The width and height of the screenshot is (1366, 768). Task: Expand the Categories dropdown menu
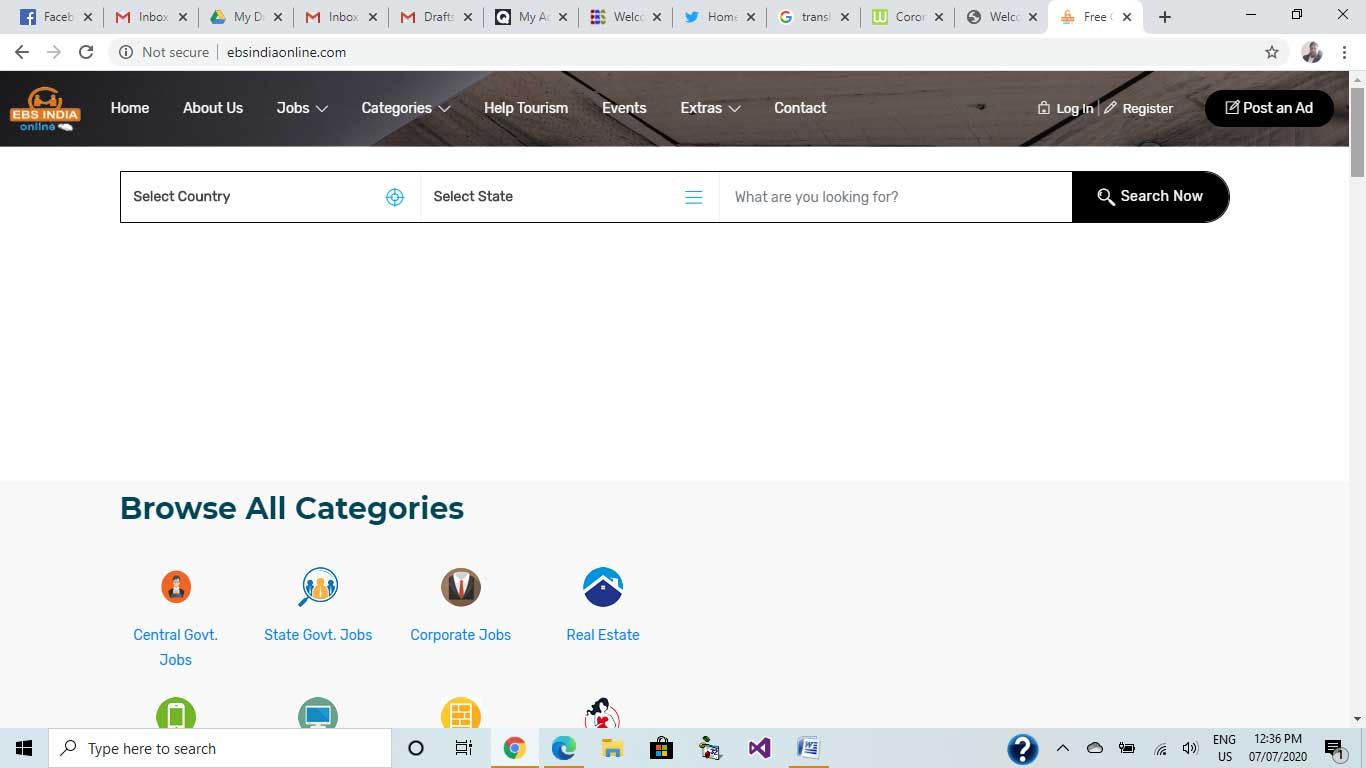(405, 108)
